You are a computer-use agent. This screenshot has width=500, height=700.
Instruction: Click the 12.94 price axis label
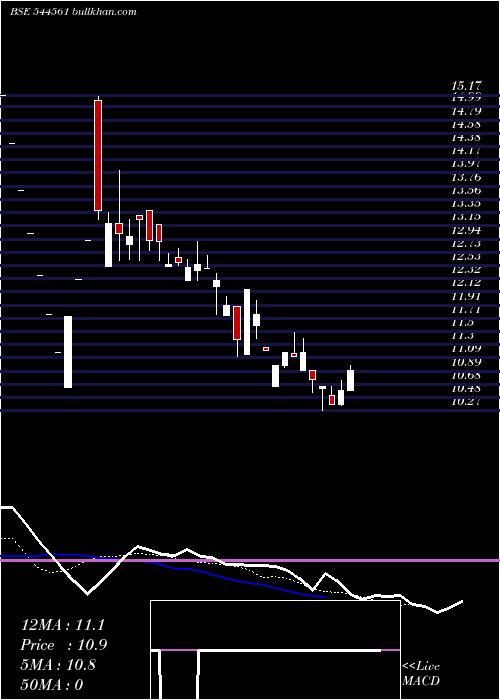[466, 230]
